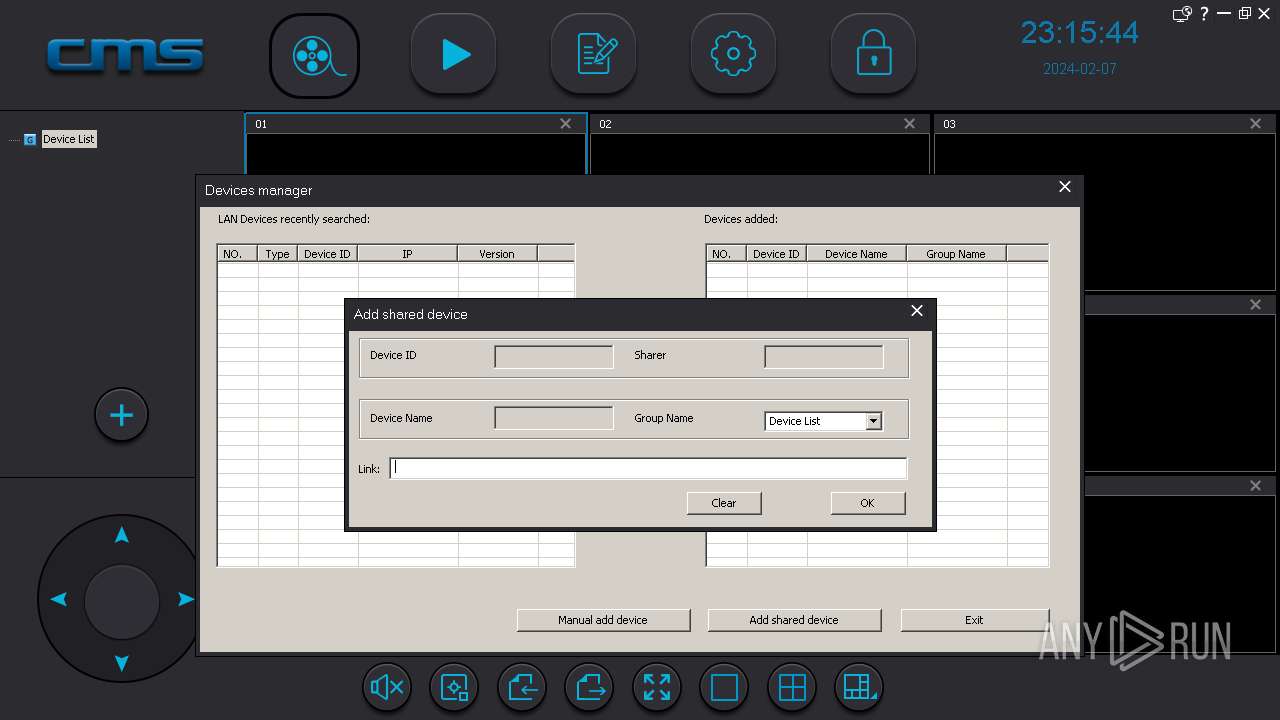Open the Group Name dropdown

(873, 421)
